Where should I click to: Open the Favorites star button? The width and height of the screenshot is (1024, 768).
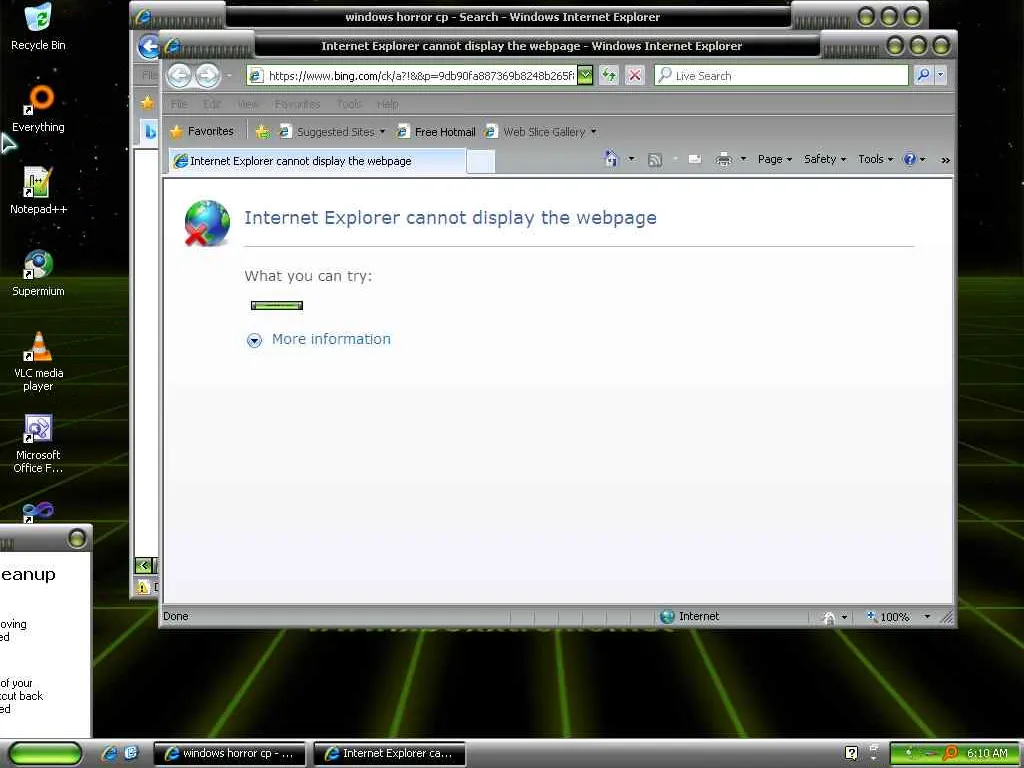[202, 131]
